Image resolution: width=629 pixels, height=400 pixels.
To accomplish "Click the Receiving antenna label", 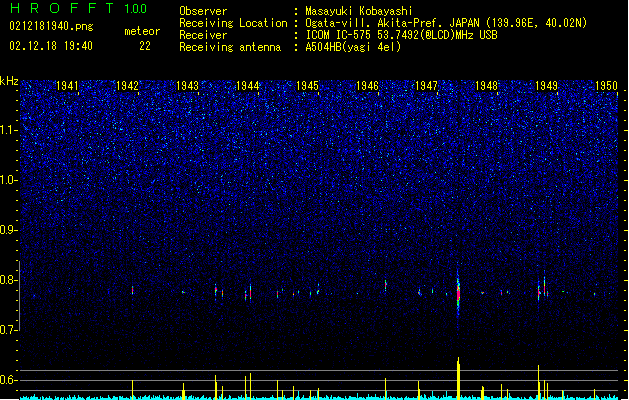I will pos(230,47).
